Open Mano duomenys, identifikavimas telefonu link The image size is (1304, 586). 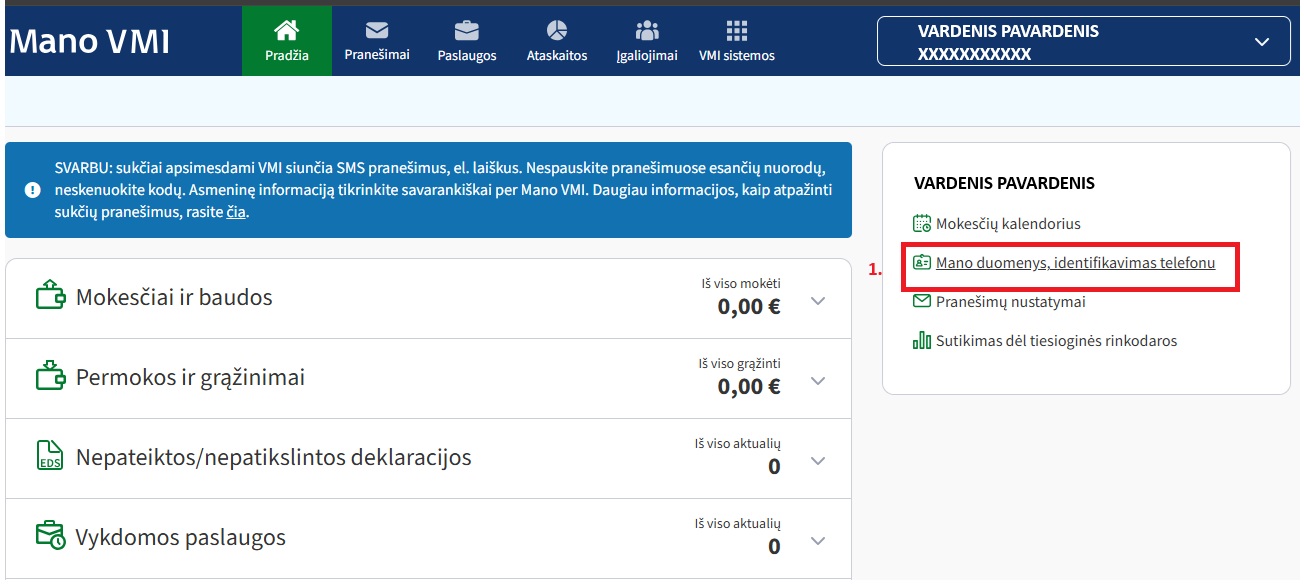point(1075,263)
